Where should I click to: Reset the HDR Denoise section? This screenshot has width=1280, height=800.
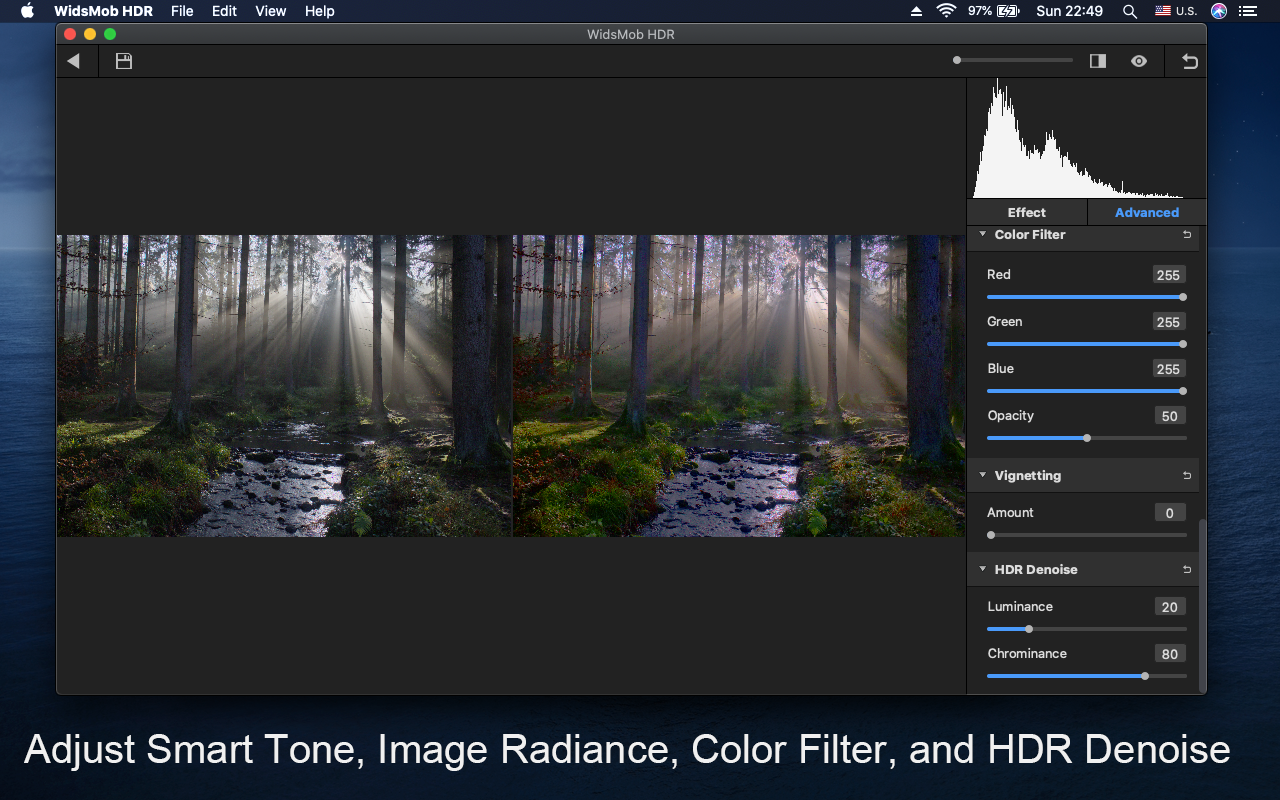tap(1187, 570)
